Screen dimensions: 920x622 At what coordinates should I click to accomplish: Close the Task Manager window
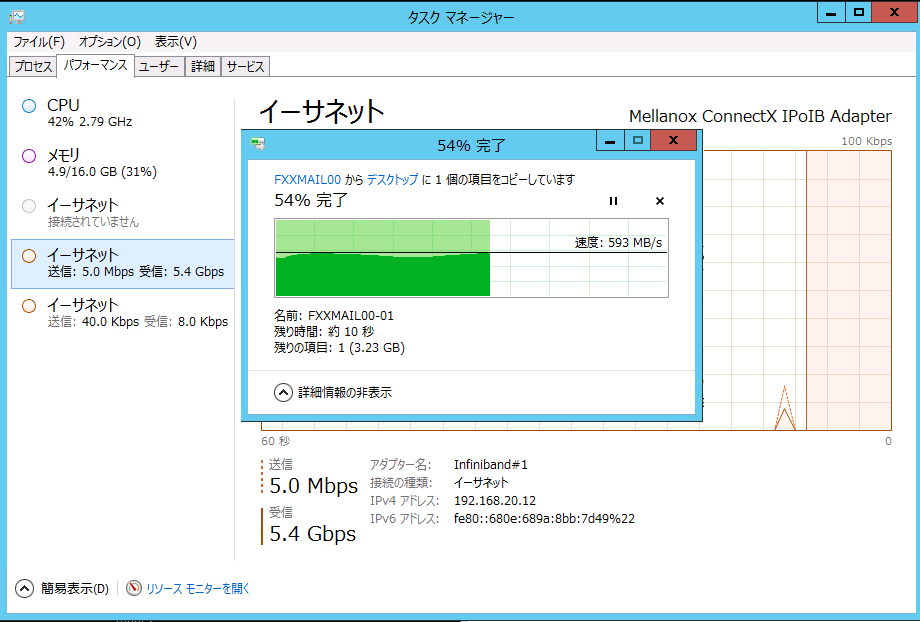895,13
